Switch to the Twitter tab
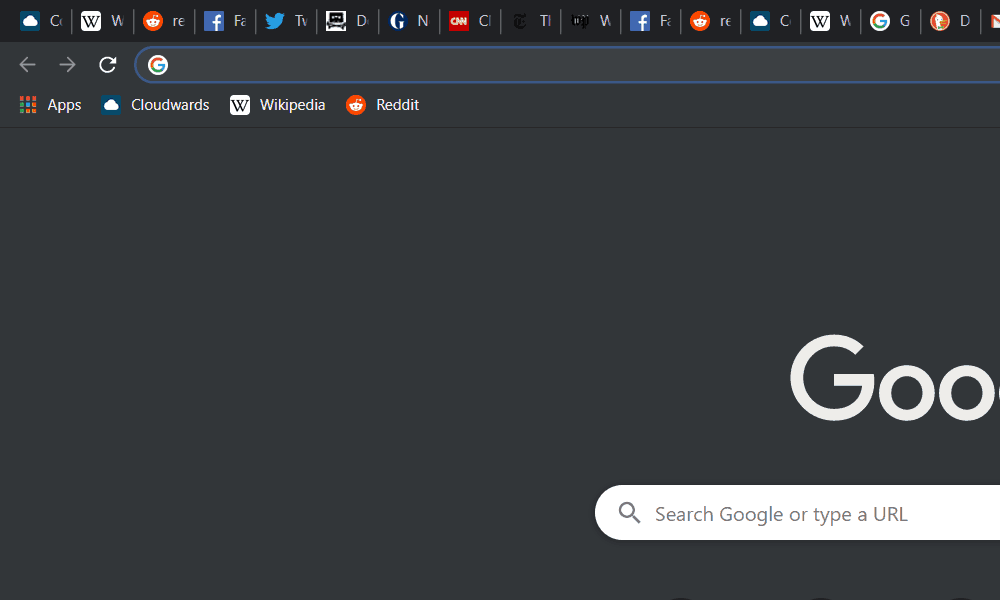The image size is (1000, 600). tap(286, 21)
